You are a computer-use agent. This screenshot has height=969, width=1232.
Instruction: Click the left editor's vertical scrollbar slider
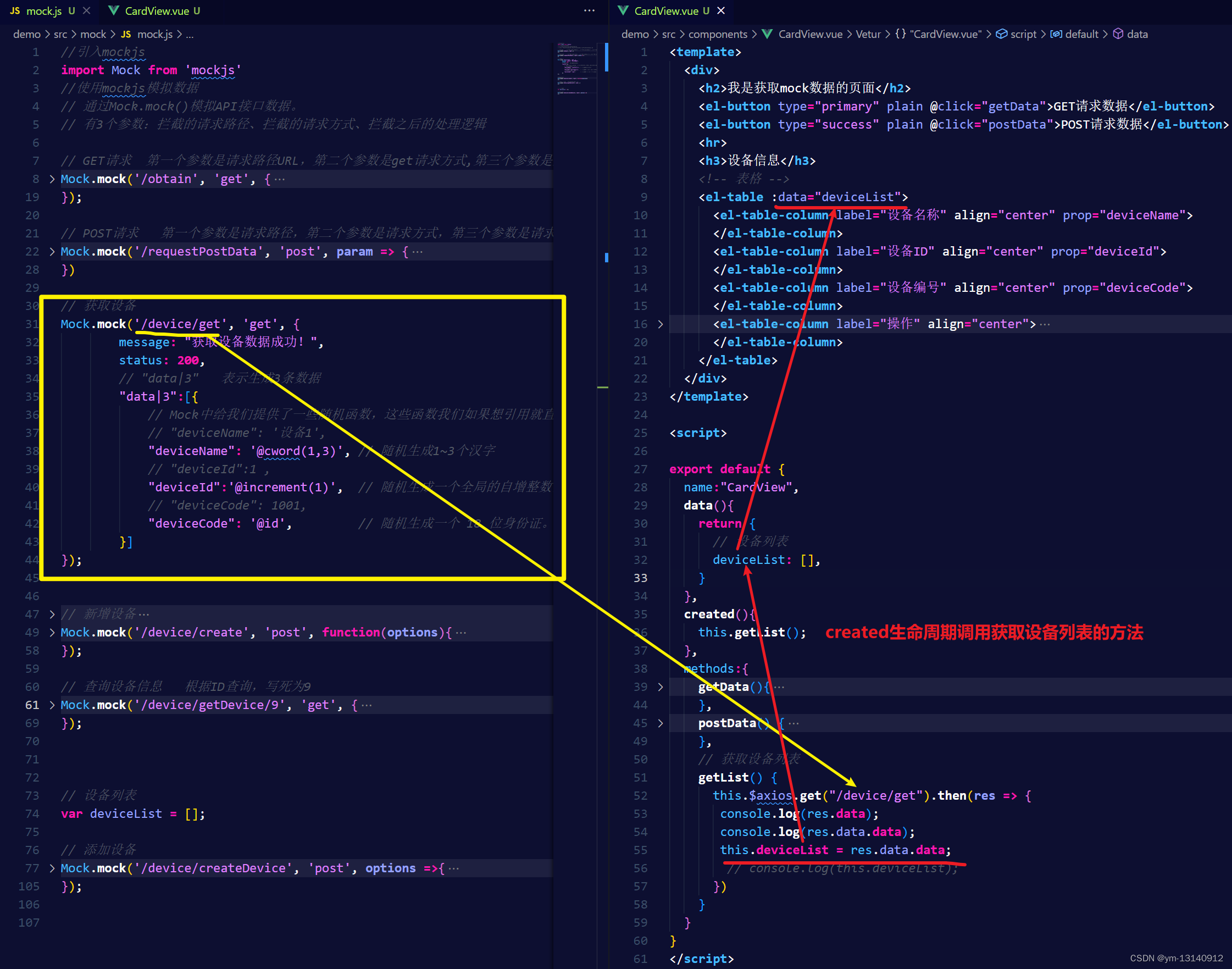click(606, 57)
